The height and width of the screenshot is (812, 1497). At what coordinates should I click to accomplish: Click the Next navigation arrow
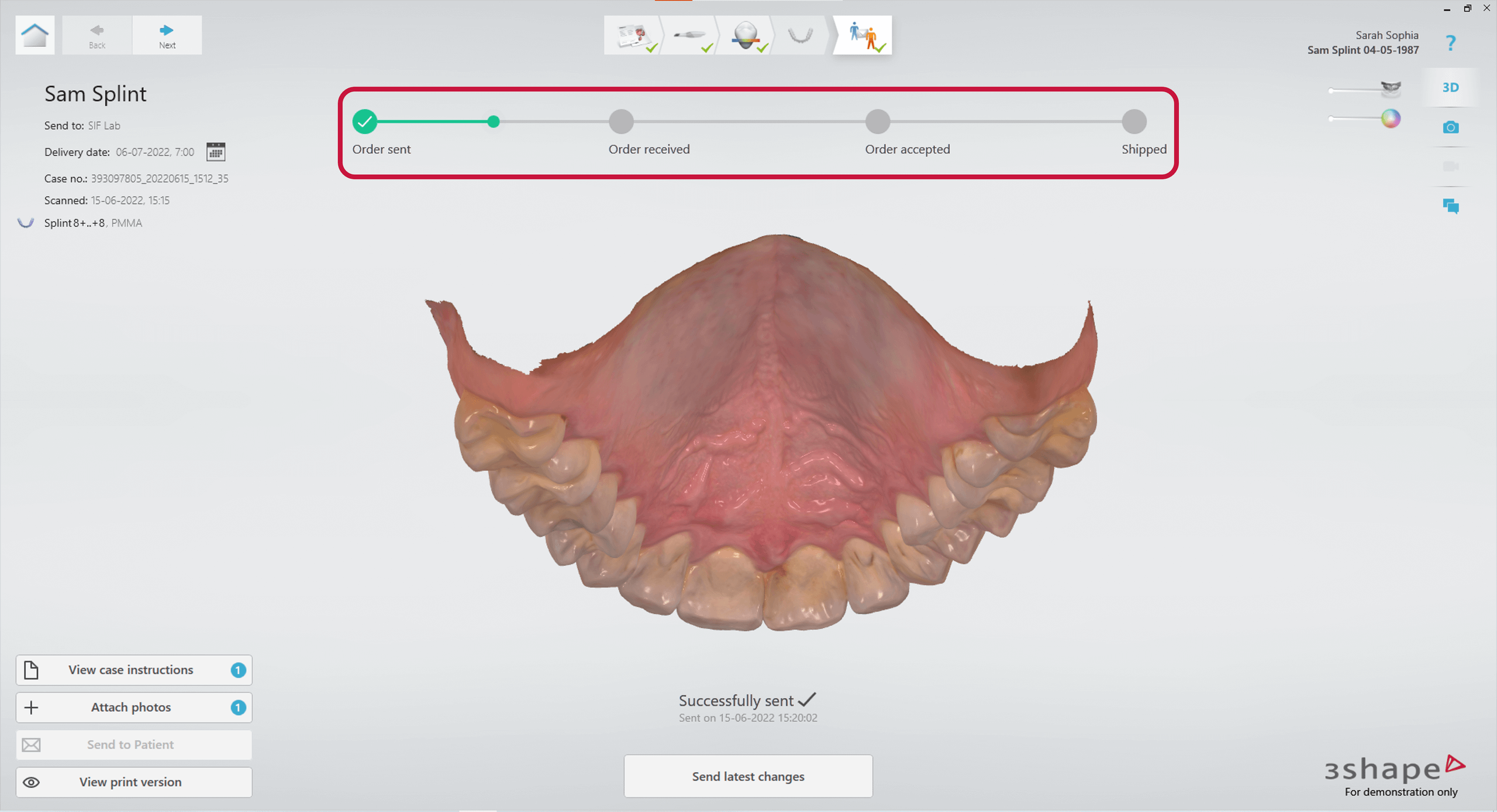[x=167, y=34]
